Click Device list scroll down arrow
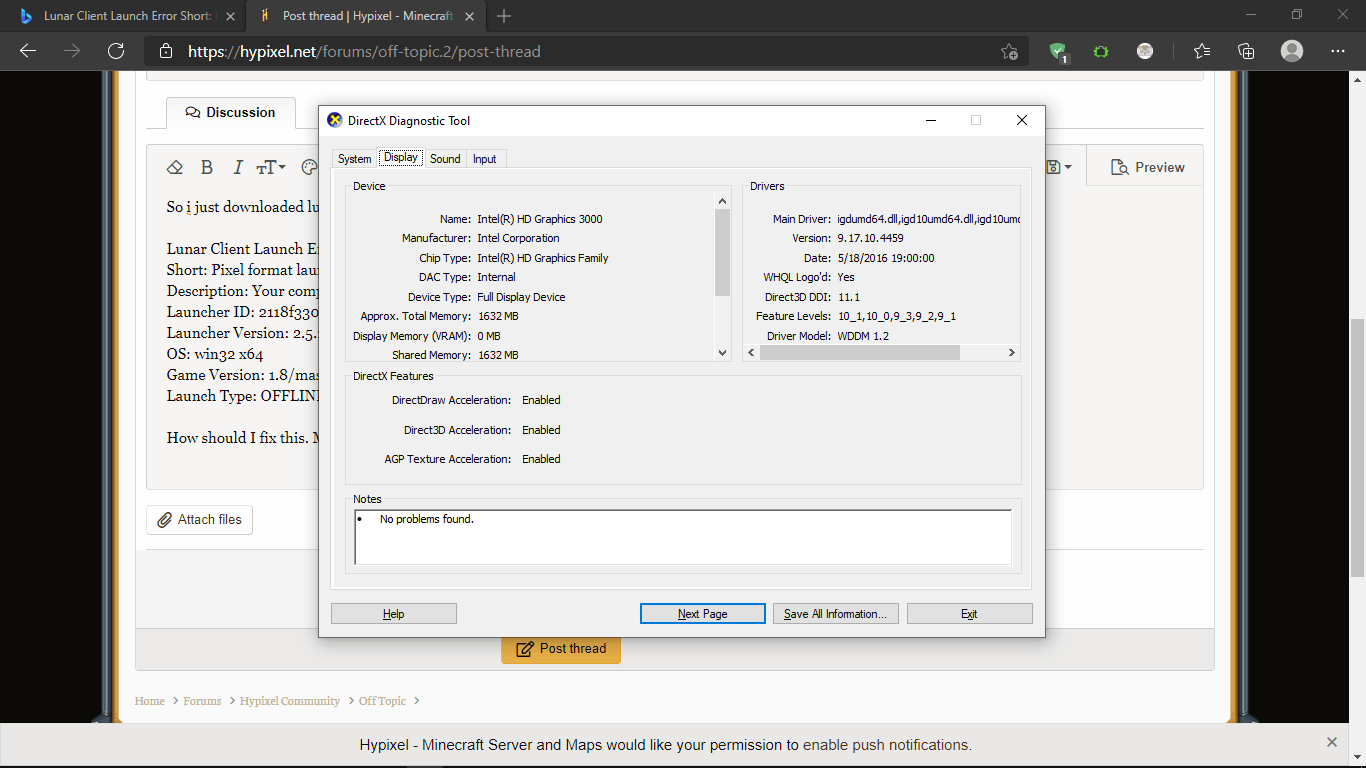The height and width of the screenshot is (768, 1366). [x=723, y=353]
